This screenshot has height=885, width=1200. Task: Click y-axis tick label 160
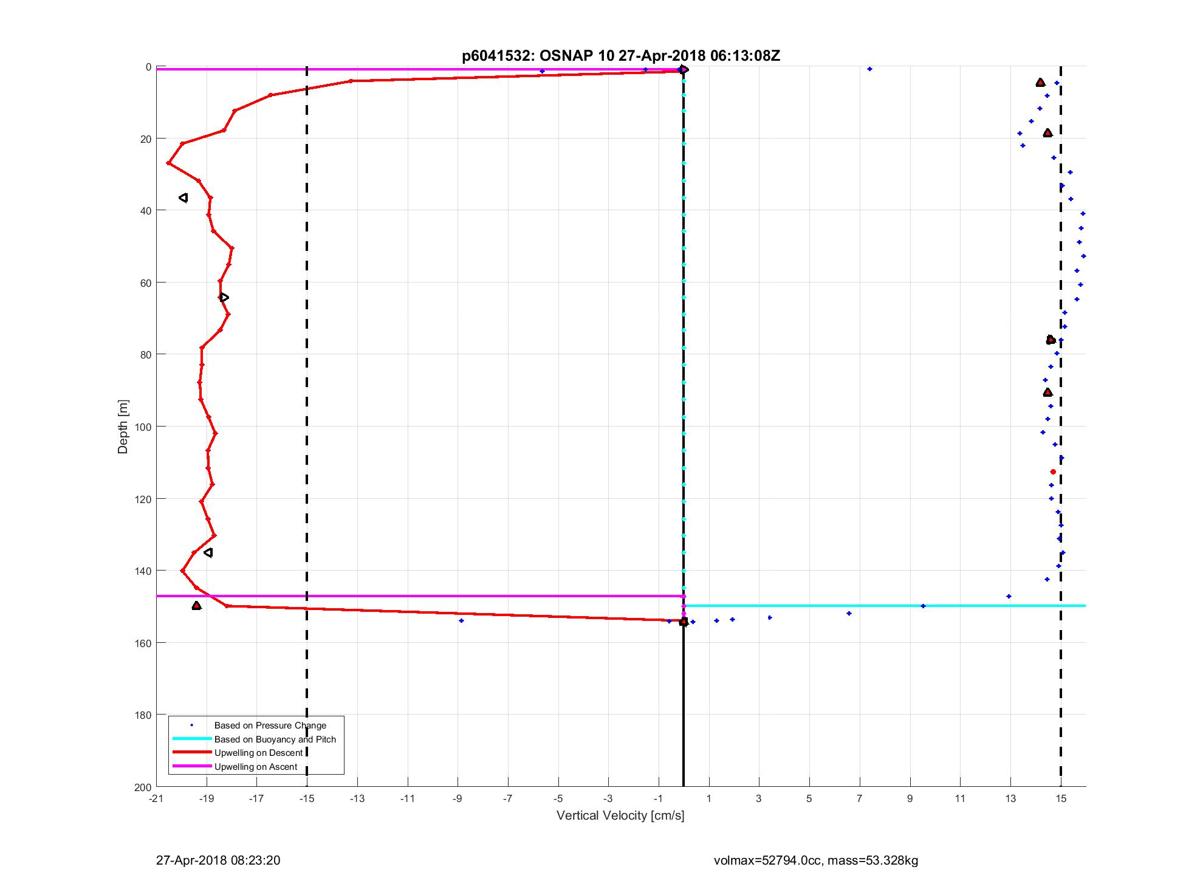point(142,643)
